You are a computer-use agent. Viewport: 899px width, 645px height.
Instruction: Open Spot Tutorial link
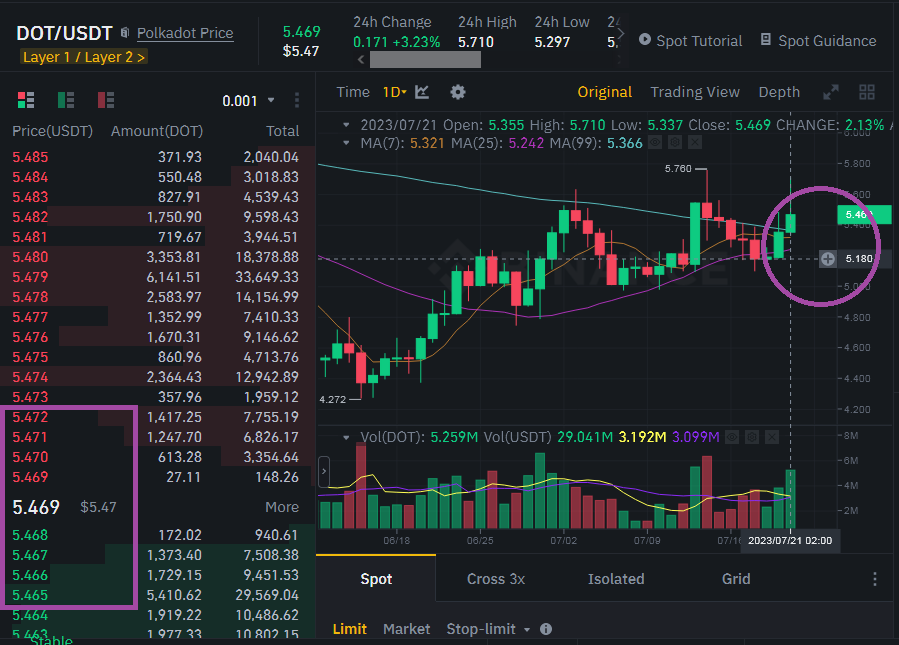point(690,41)
